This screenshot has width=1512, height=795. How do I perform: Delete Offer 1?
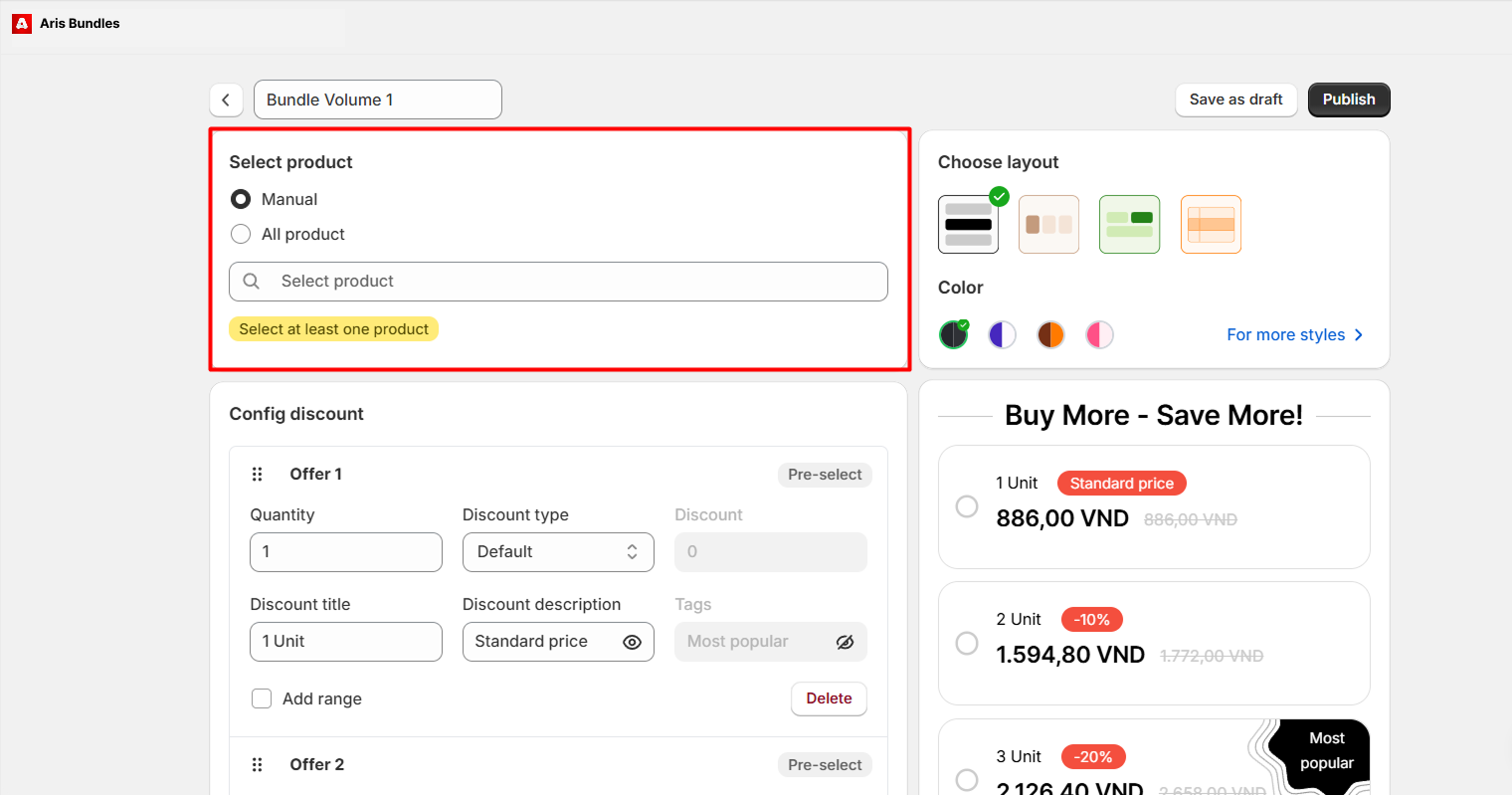(829, 698)
